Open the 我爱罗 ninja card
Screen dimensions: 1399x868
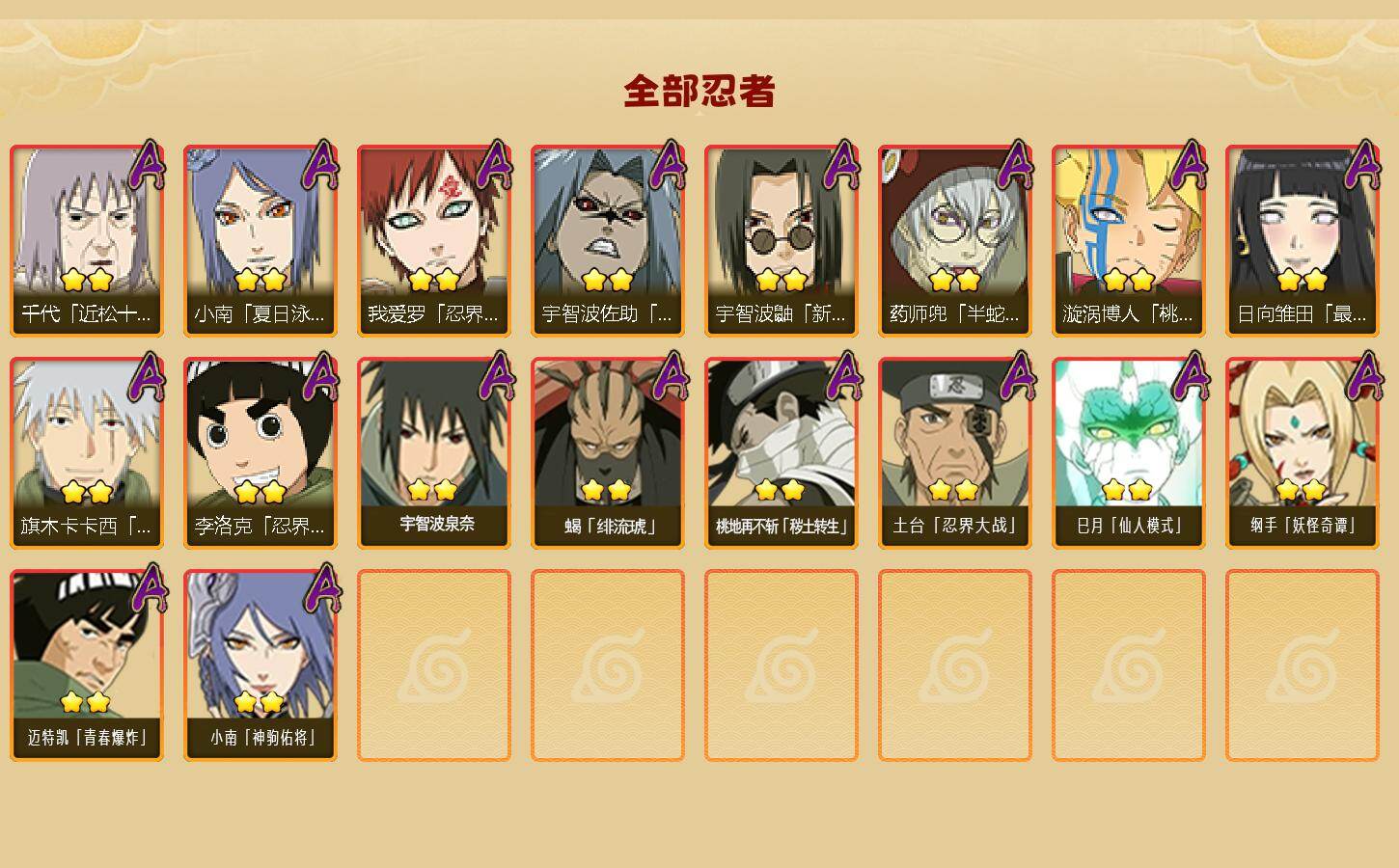pos(434,241)
